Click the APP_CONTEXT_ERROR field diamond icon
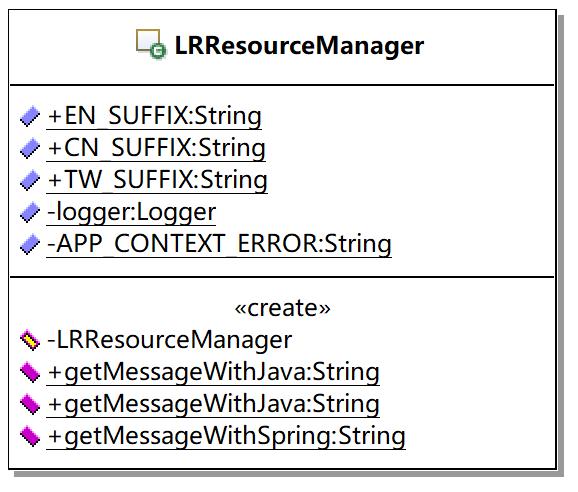The image size is (578, 492). tap(30, 244)
